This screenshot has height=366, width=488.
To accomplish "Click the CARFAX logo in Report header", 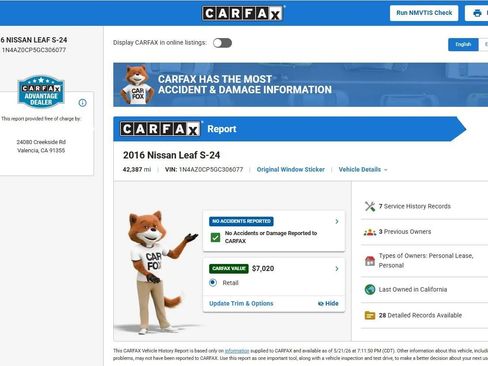I will coord(160,129).
